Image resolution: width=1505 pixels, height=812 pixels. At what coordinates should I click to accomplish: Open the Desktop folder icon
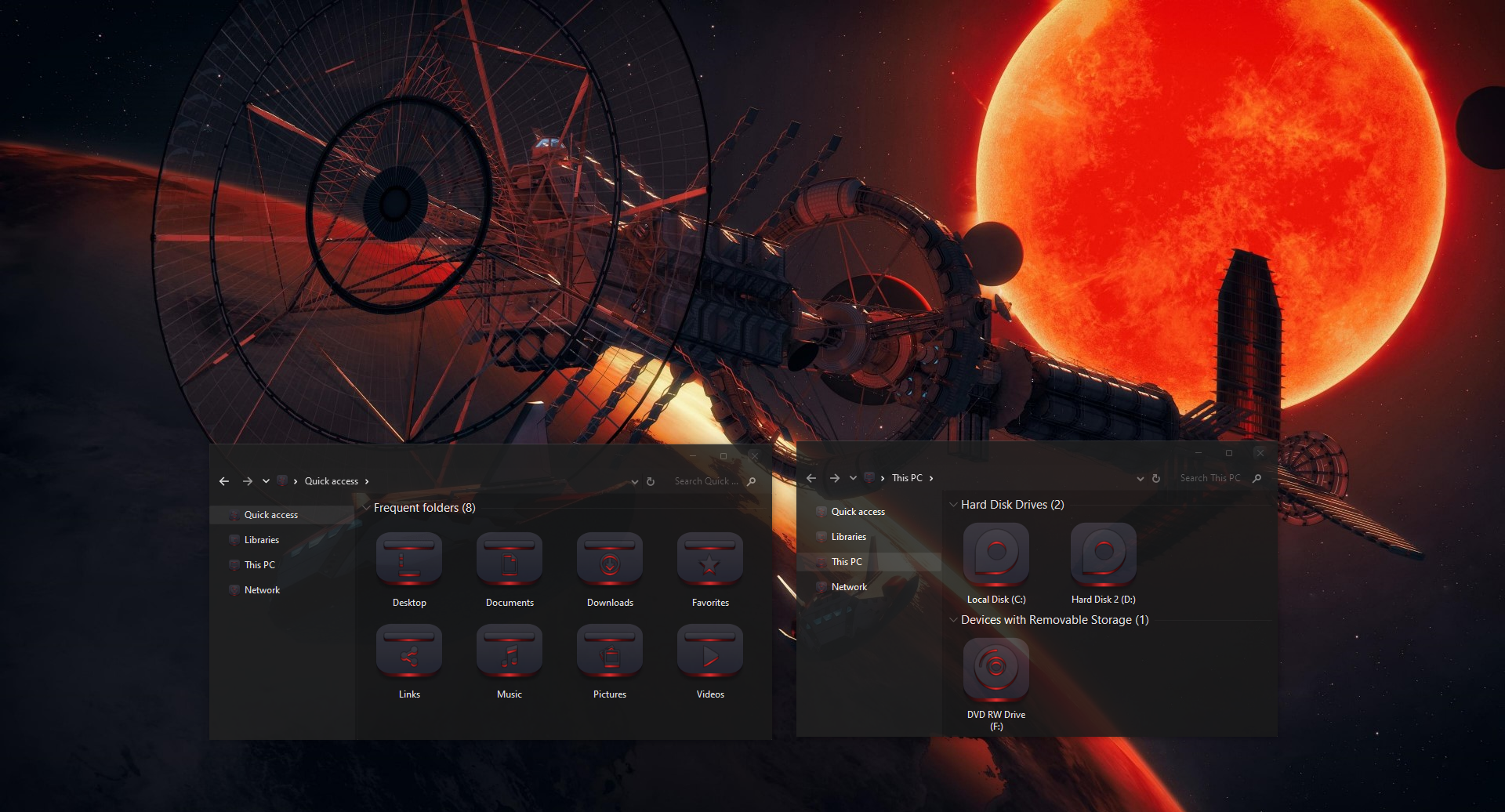[409, 559]
